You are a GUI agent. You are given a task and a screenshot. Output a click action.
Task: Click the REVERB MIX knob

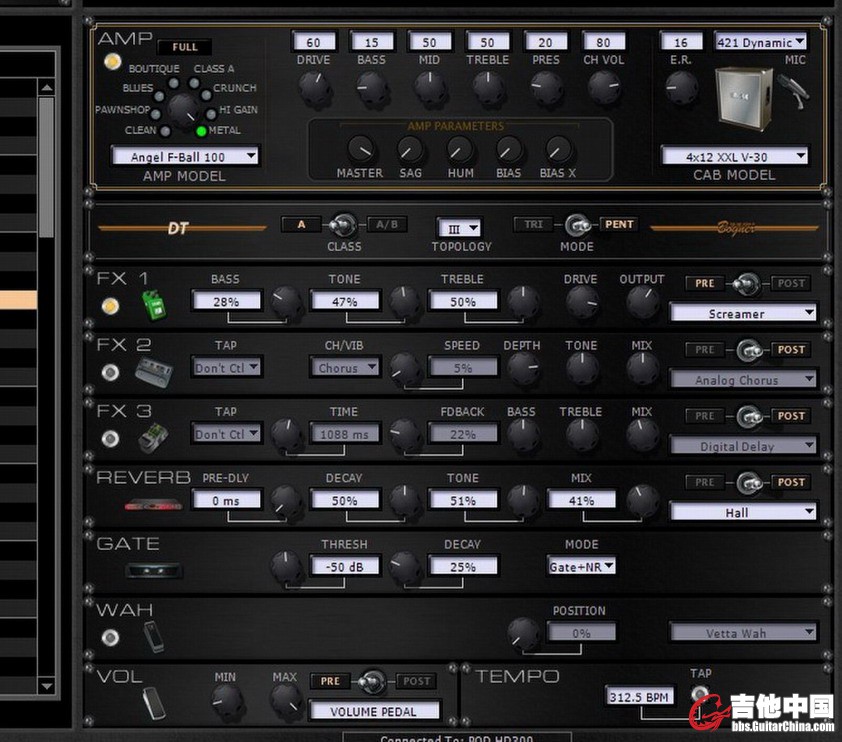(x=642, y=500)
